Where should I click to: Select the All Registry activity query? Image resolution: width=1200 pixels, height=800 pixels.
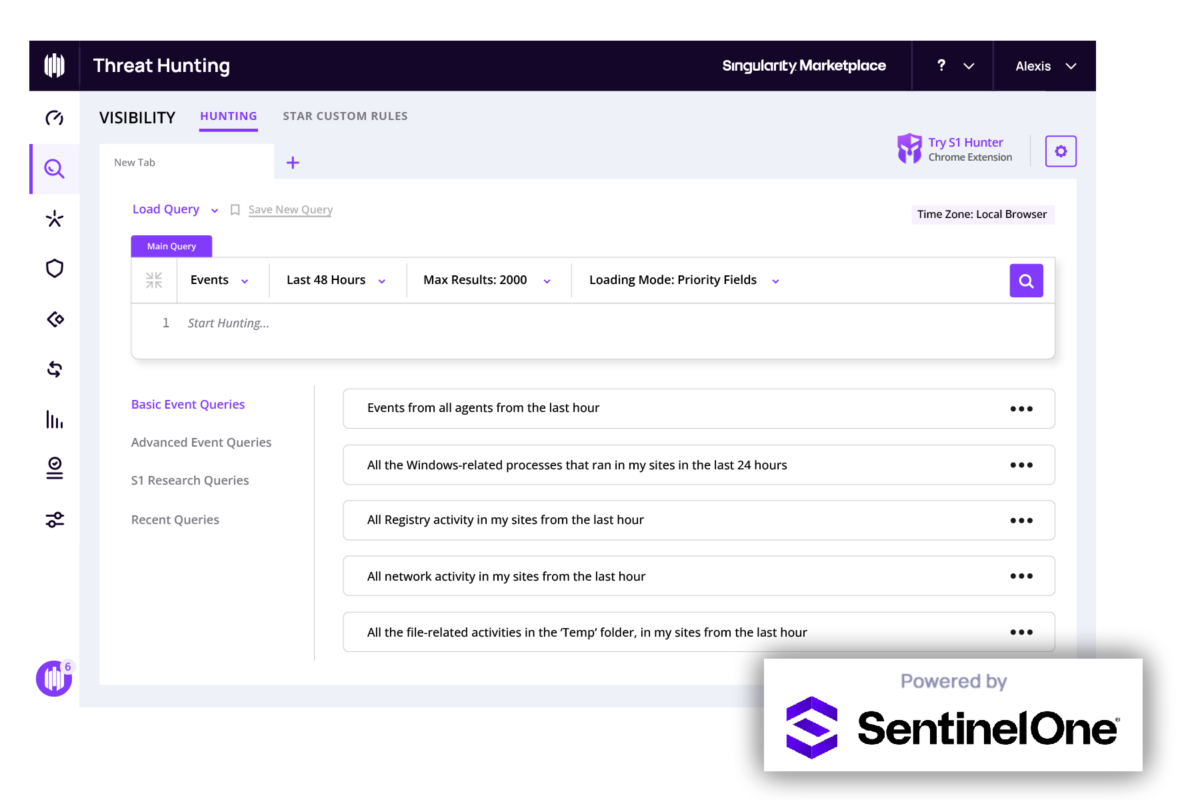point(698,520)
